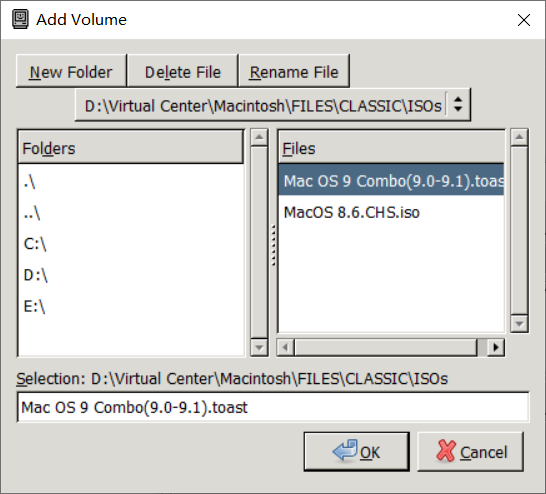Click the Rename File button
Screen dimensions: 546x494
(x=294, y=71)
